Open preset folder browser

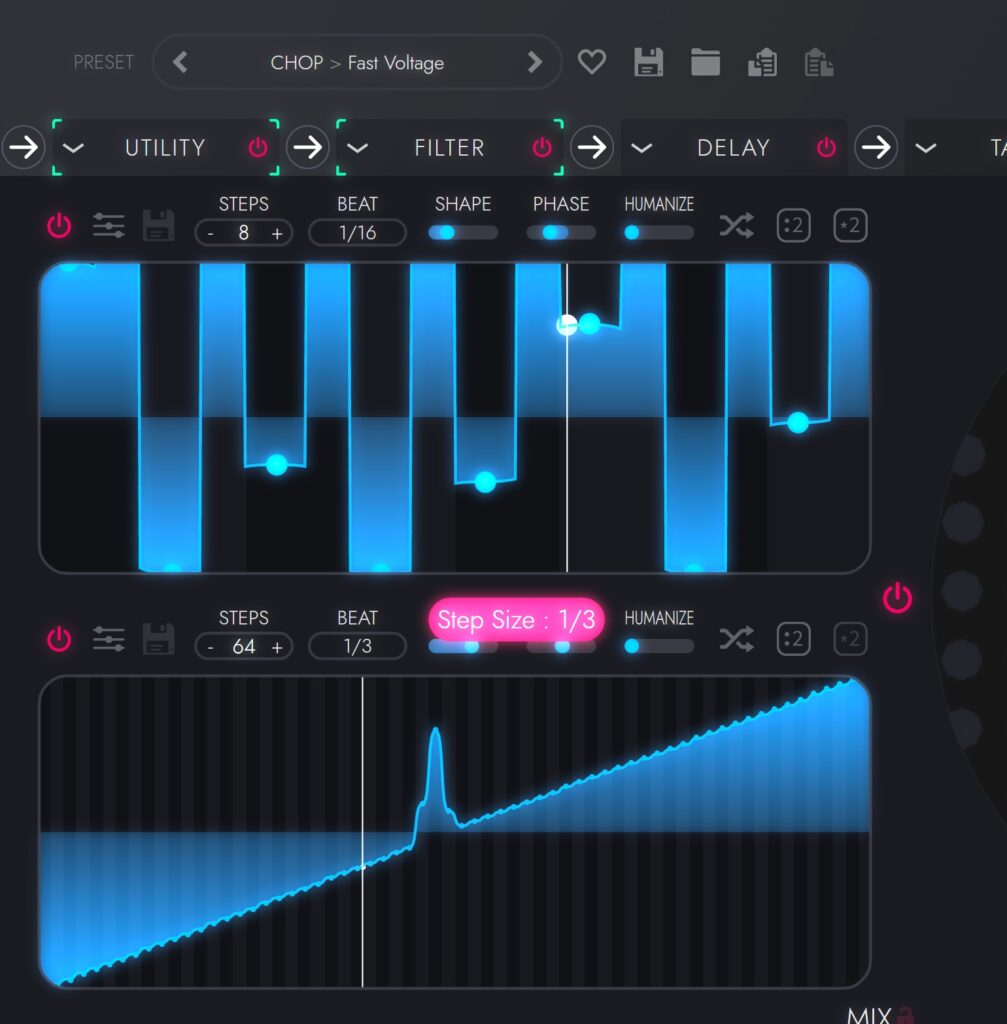coord(705,63)
